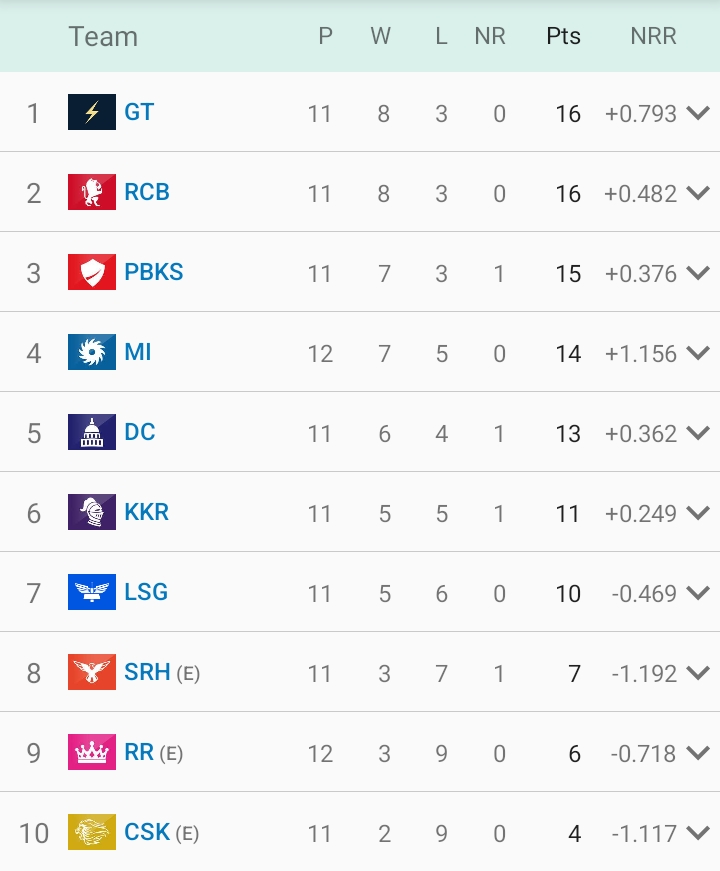Click the PBKS shield team logo

[92, 272]
